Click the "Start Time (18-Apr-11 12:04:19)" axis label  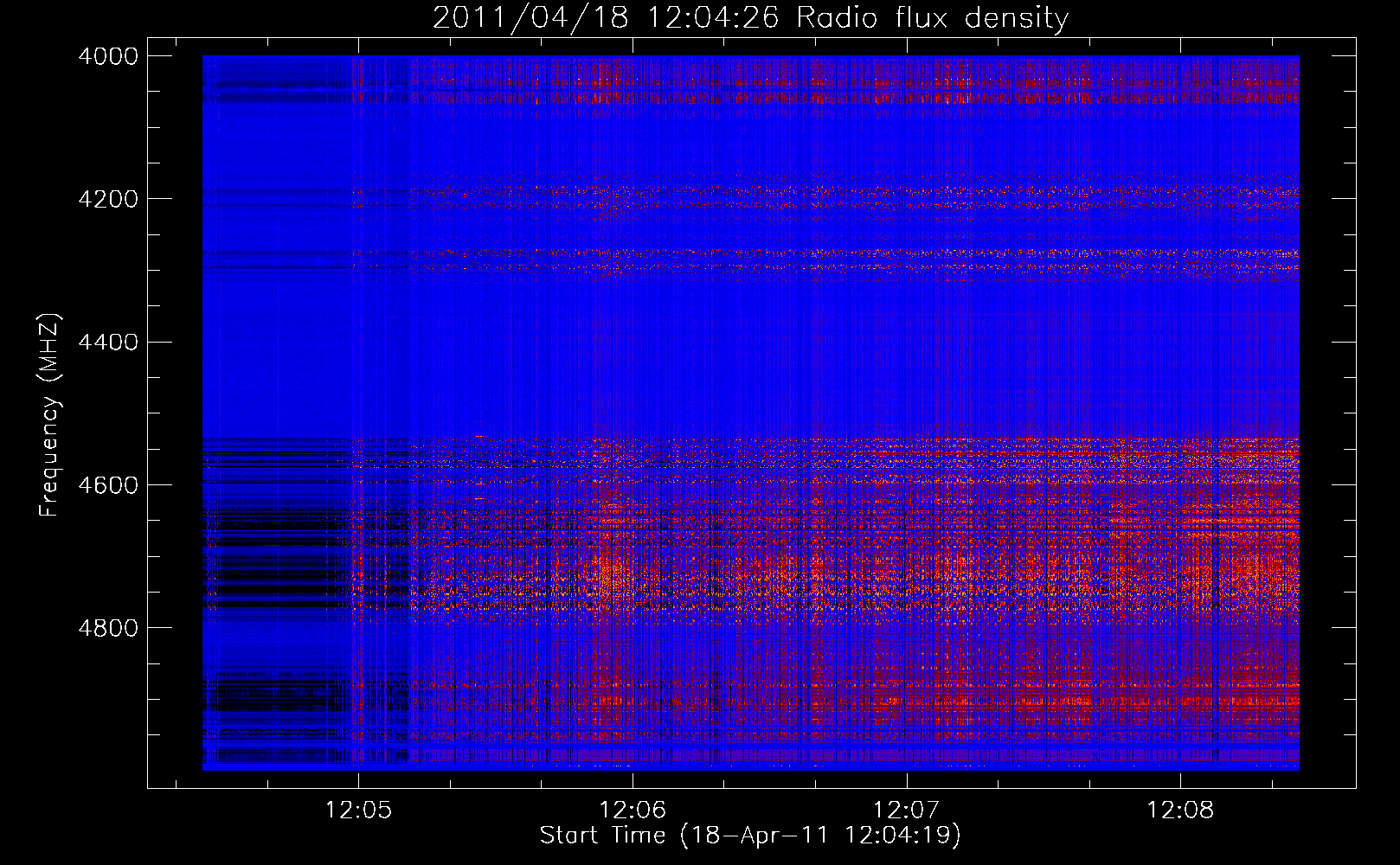750,836
